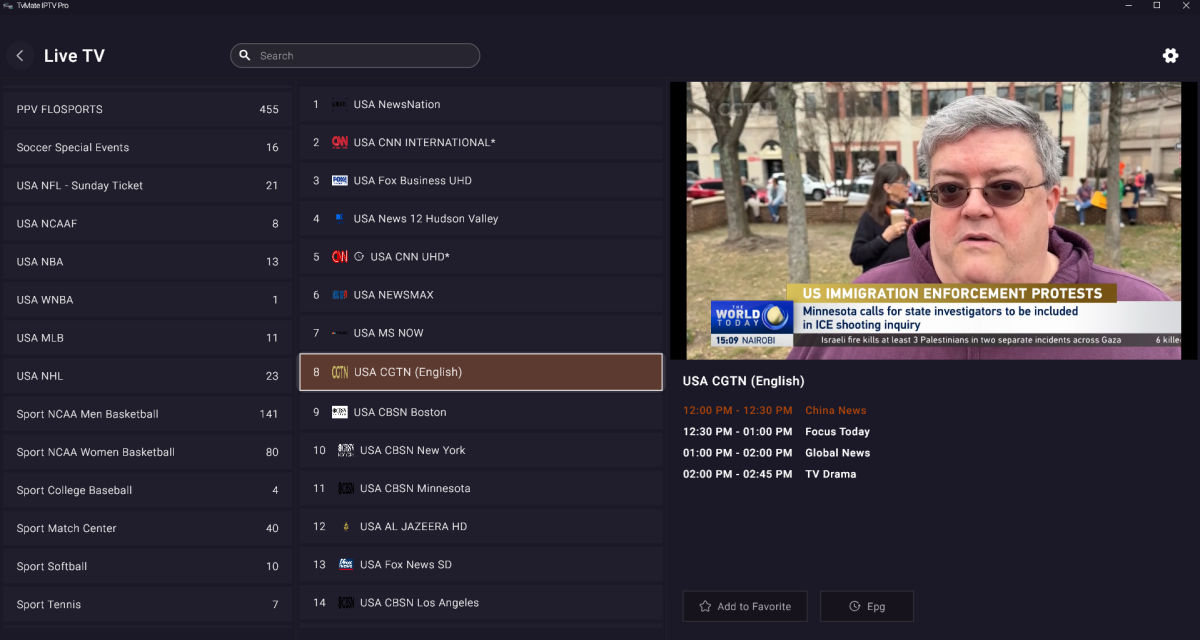1200x640 pixels.
Task: Click the clock icon on Epg button
Action: (x=854, y=606)
